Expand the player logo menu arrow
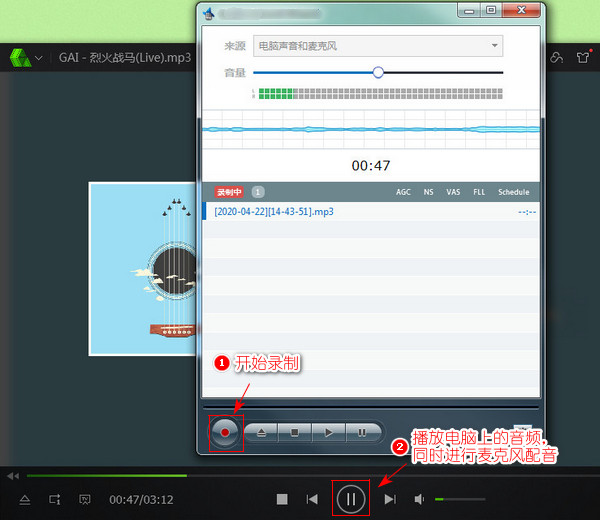This screenshot has height=520, width=600. click(38, 58)
